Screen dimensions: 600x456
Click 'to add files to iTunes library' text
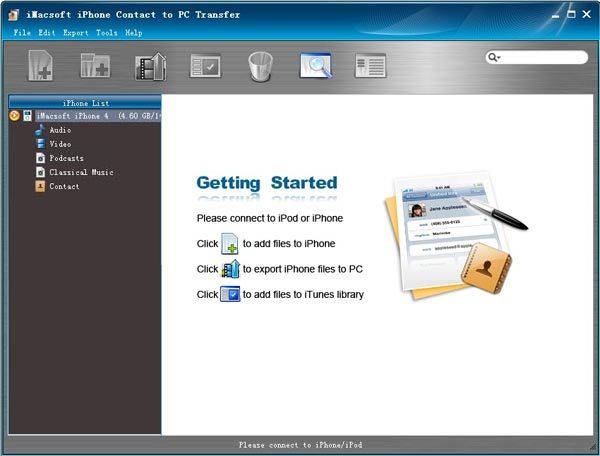[303, 294]
